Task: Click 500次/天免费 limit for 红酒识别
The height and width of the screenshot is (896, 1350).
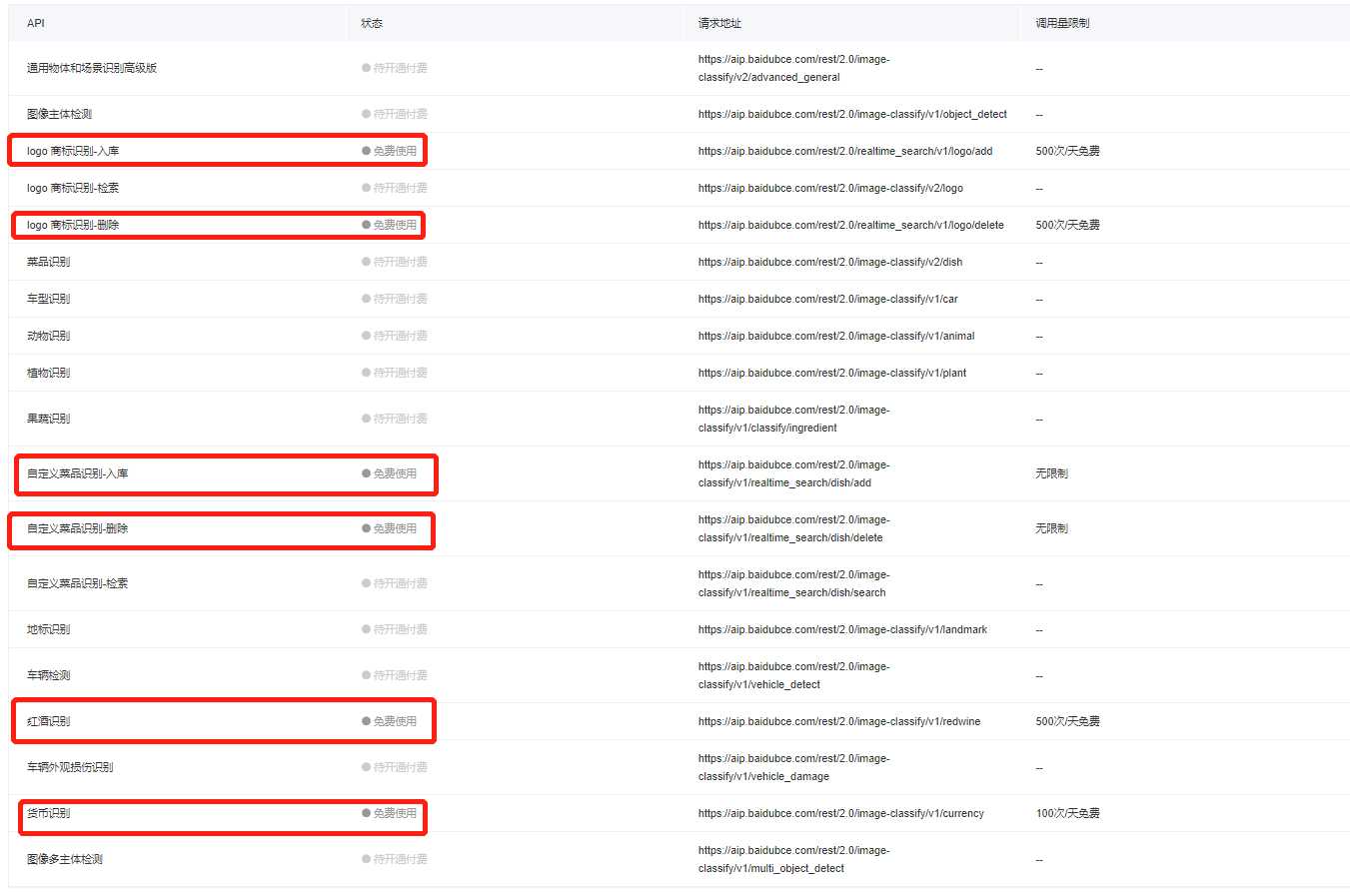Action: (1067, 721)
